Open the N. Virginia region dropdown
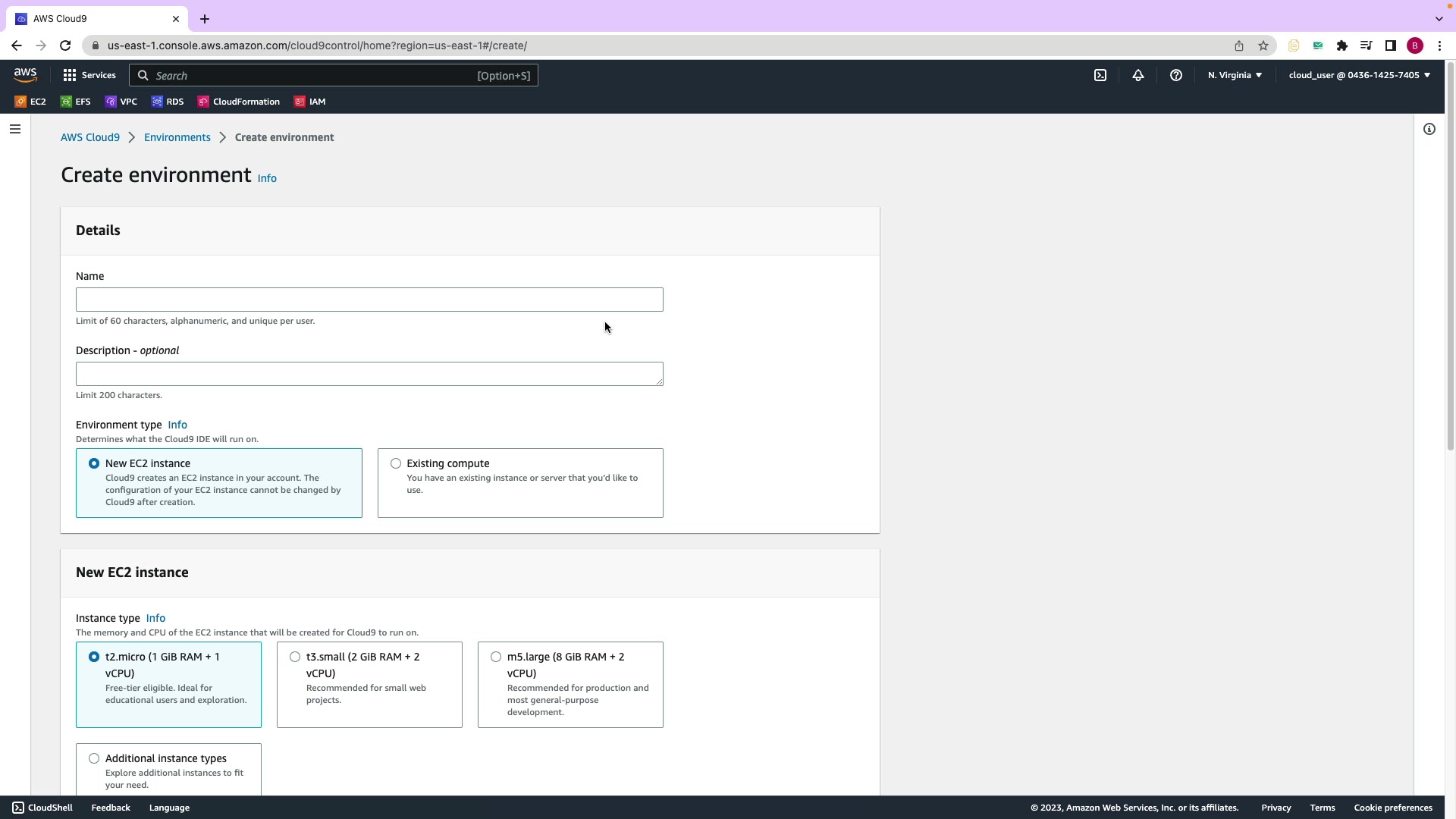Viewport: 1456px width, 819px height. (x=1235, y=75)
